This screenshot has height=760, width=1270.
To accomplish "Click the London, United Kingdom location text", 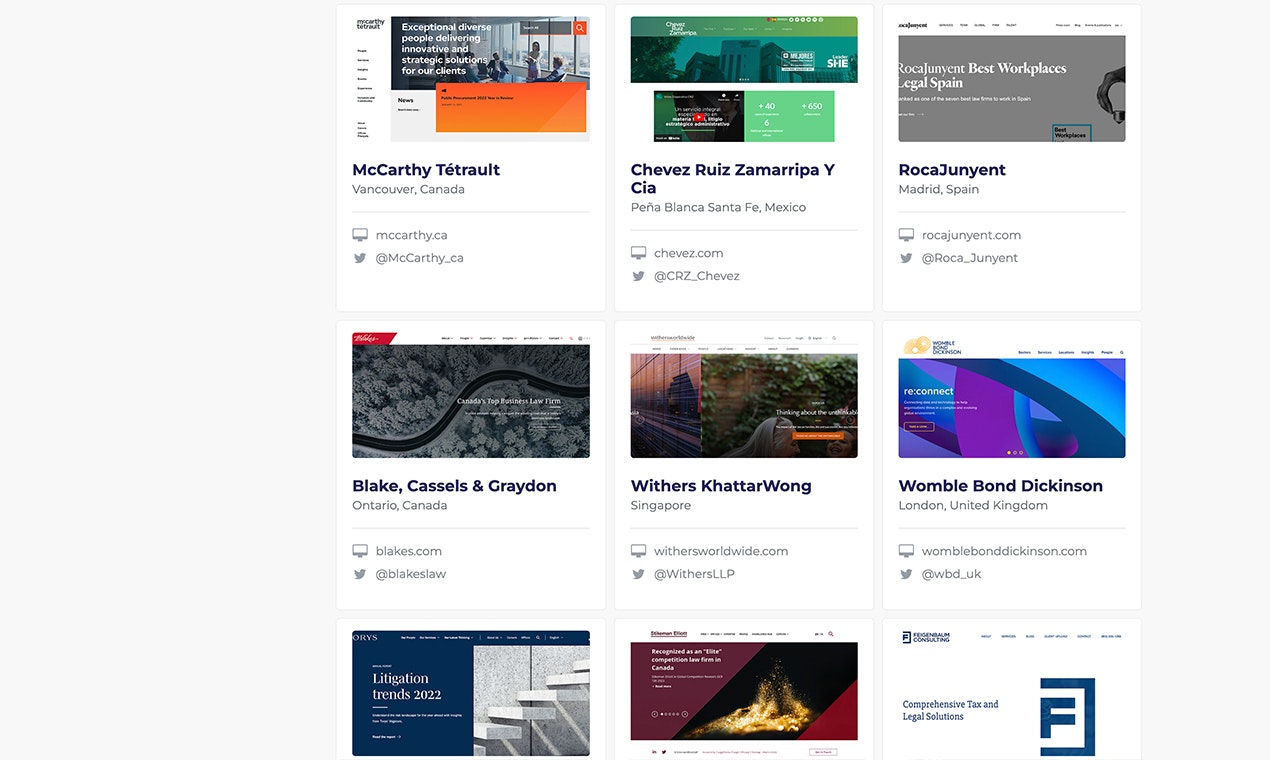I will (x=973, y=505).
